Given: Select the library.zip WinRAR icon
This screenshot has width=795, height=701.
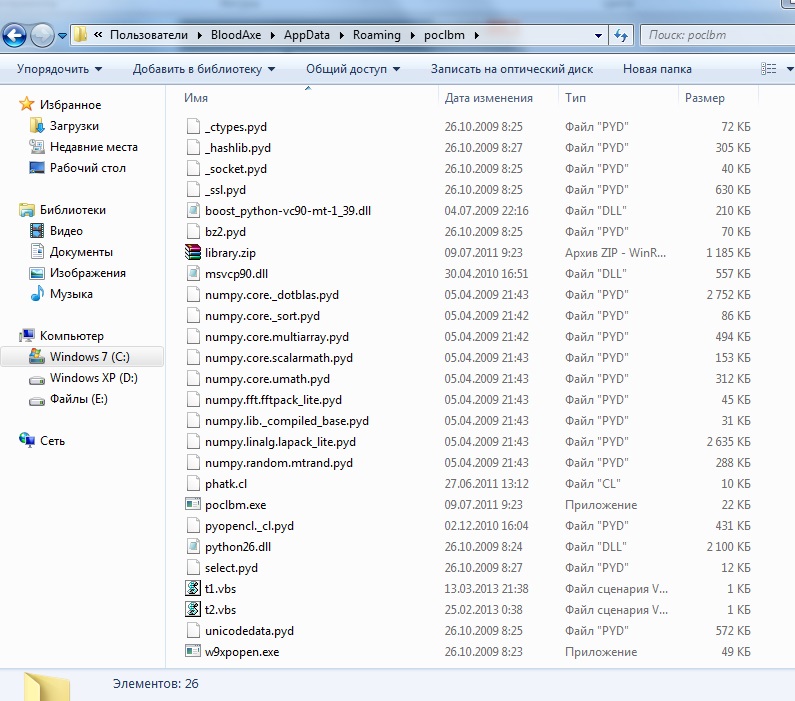Looking at the screenshot, I should point(193,252).
